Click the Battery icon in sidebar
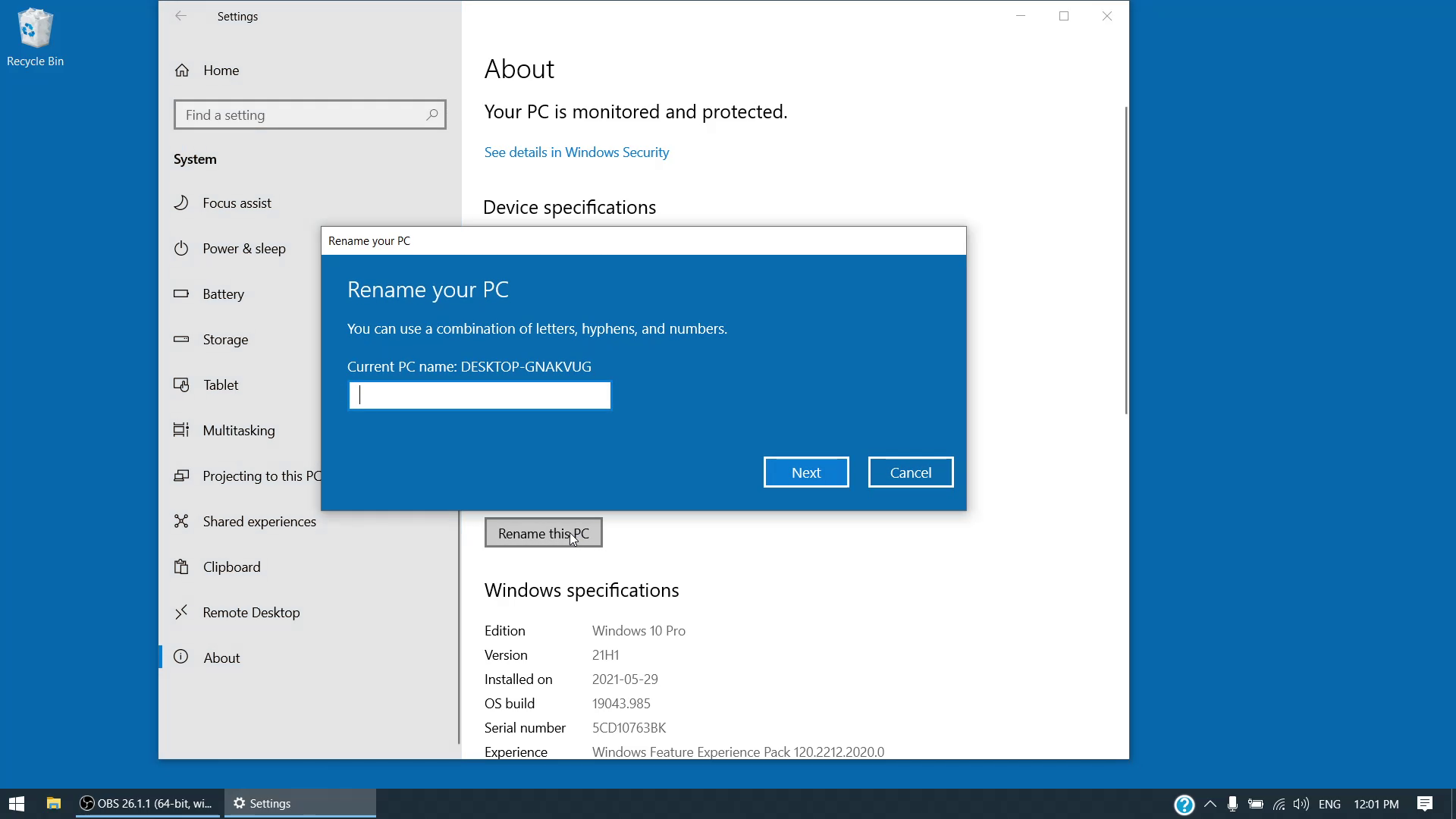Screen dimensions: 1456x819 point(181,293)
